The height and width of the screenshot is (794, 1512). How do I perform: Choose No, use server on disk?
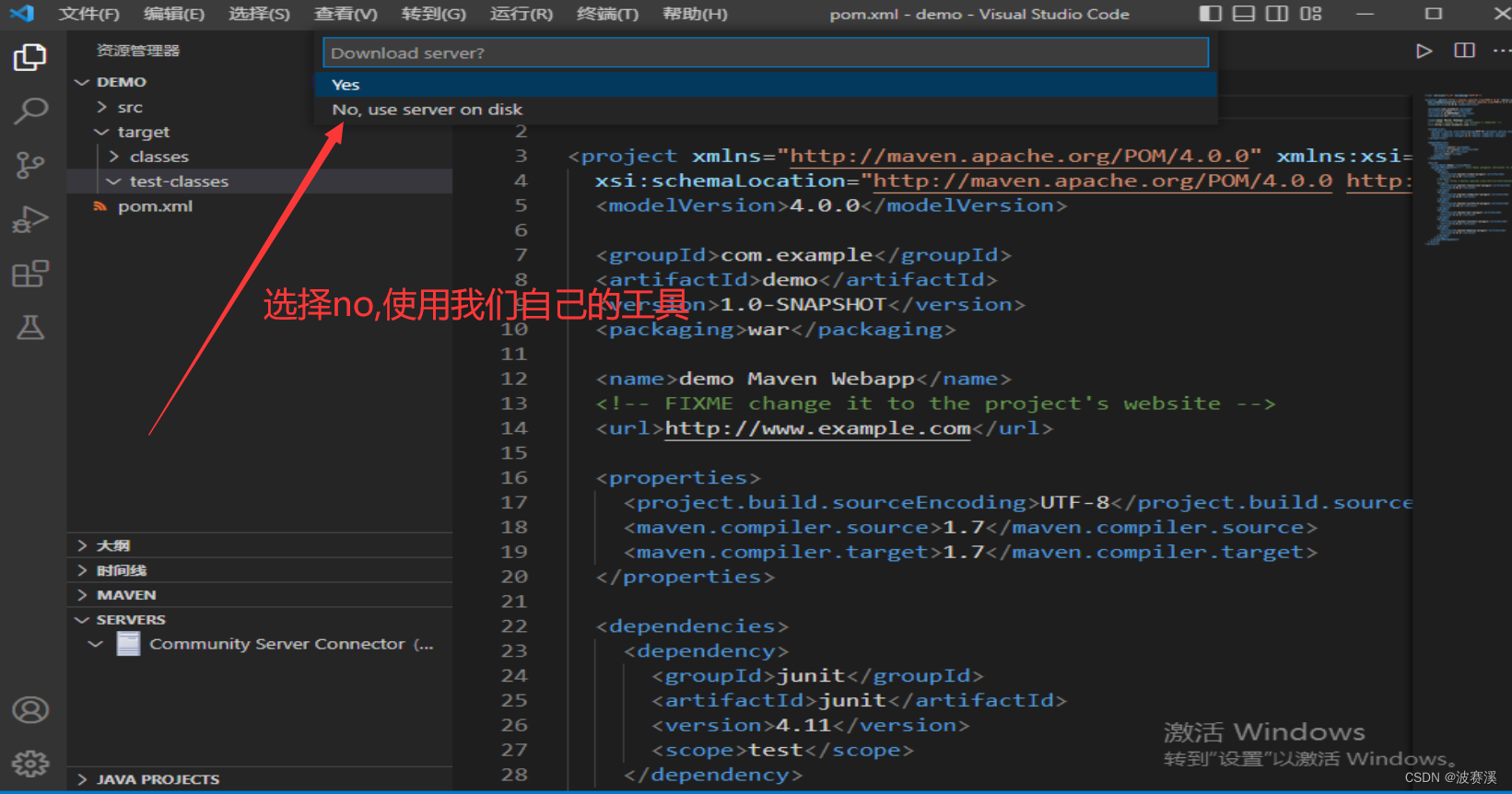[x=766, y=110]
